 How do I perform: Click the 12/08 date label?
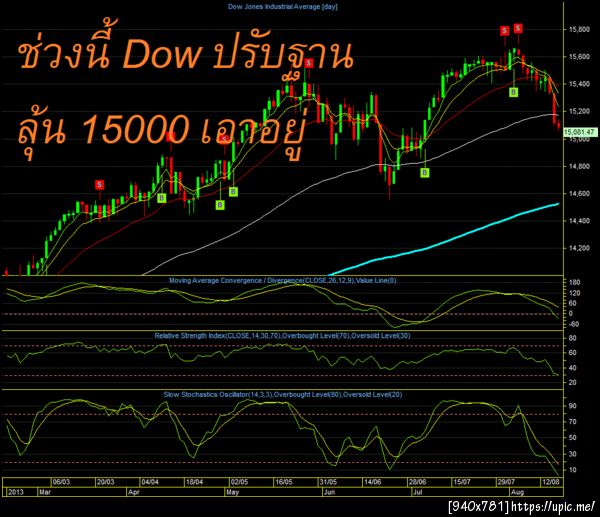pyautogui.click(x=551, y=482)
